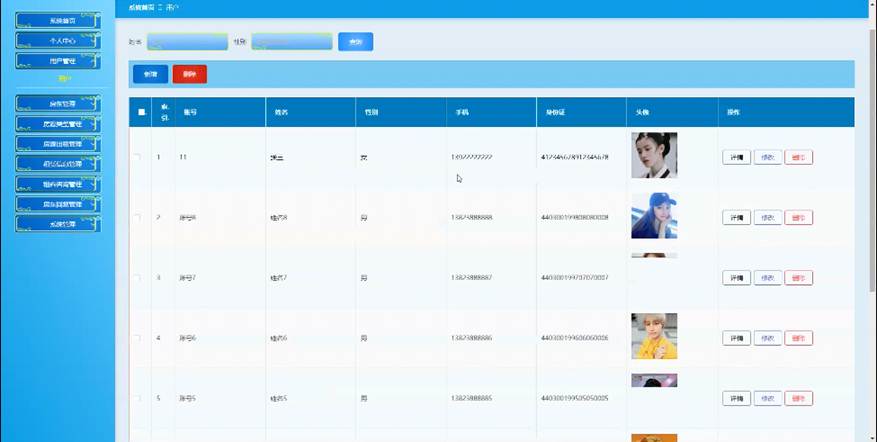This screenshot has height=442, width=877.
Task: Open 详情 for the 账号7 row
Action: [737, 278]
